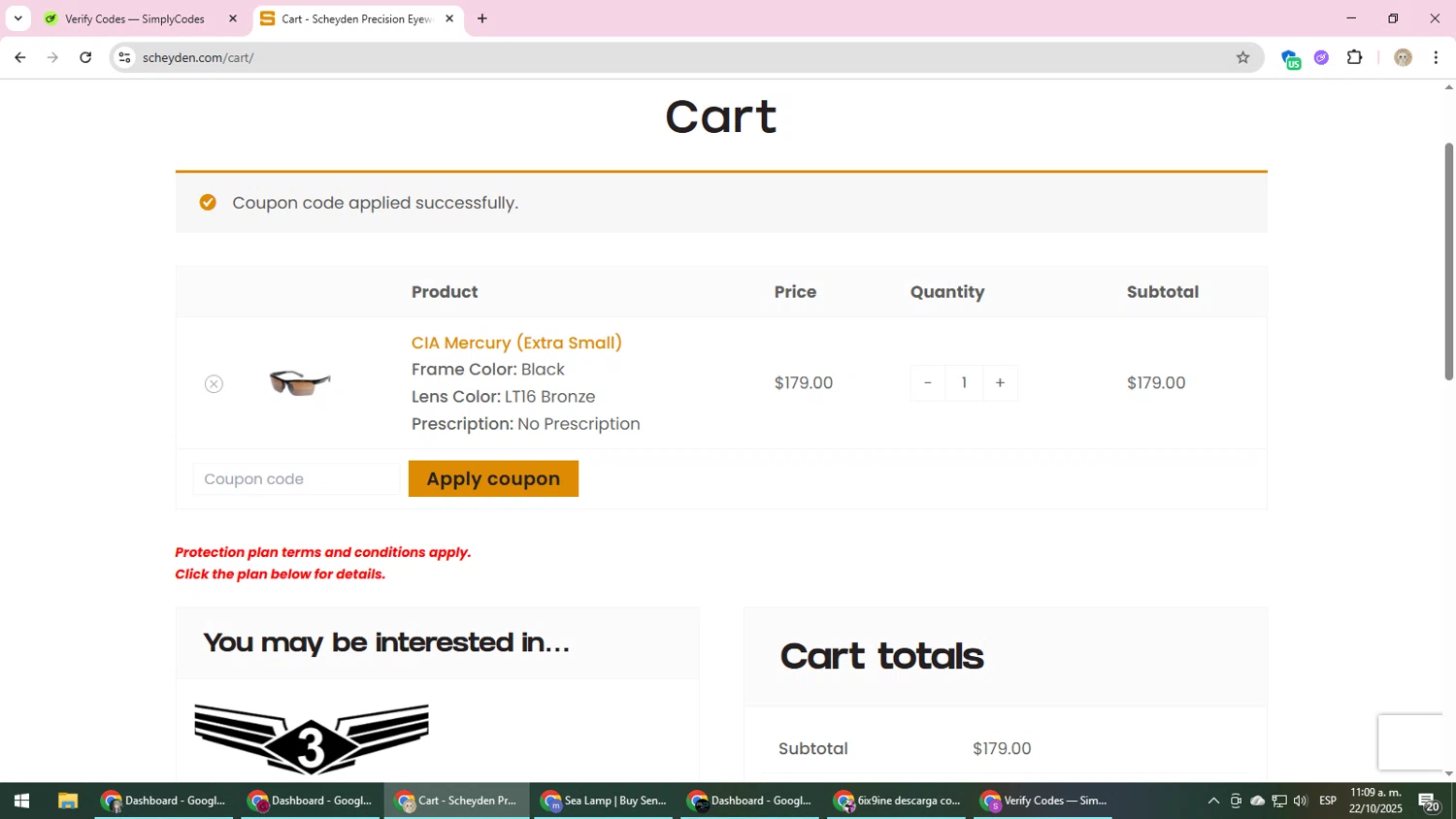Image resolution: width=1456 pixels, height=819 pixels.
Task: Open notification center icon
Action: (x=1429, y=802)
